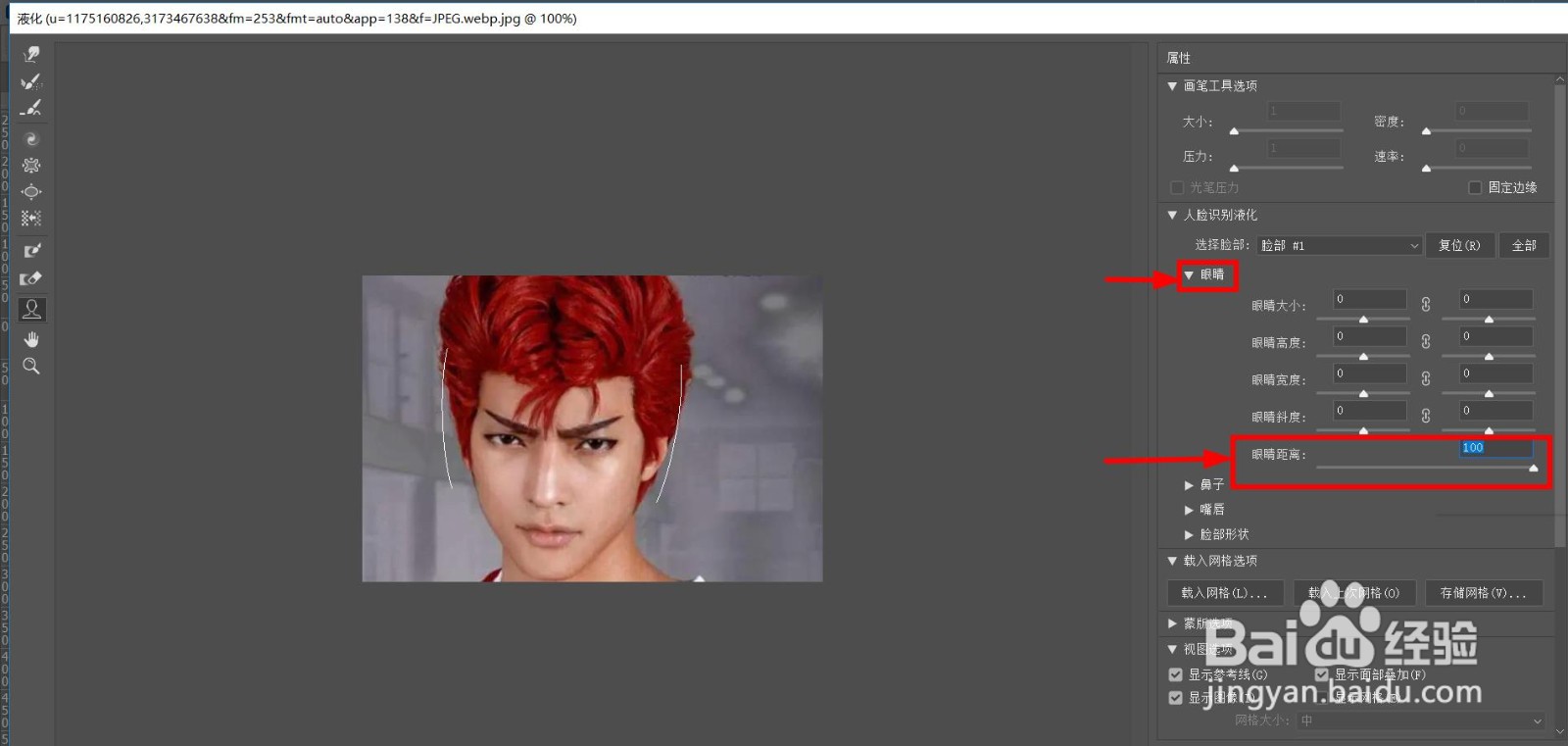Open the 网格大小 dropdown
Viewport: 1568px width, 746px height.
pyautogui.click(x=1421, y=721)
